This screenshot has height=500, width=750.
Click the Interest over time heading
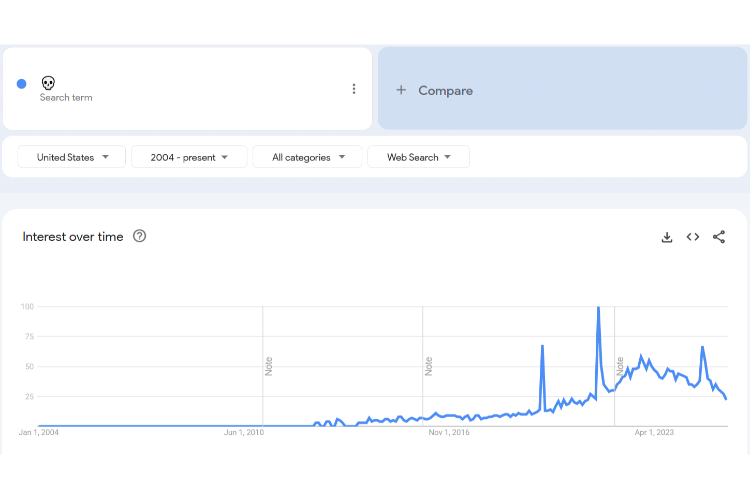click(73, 237)
